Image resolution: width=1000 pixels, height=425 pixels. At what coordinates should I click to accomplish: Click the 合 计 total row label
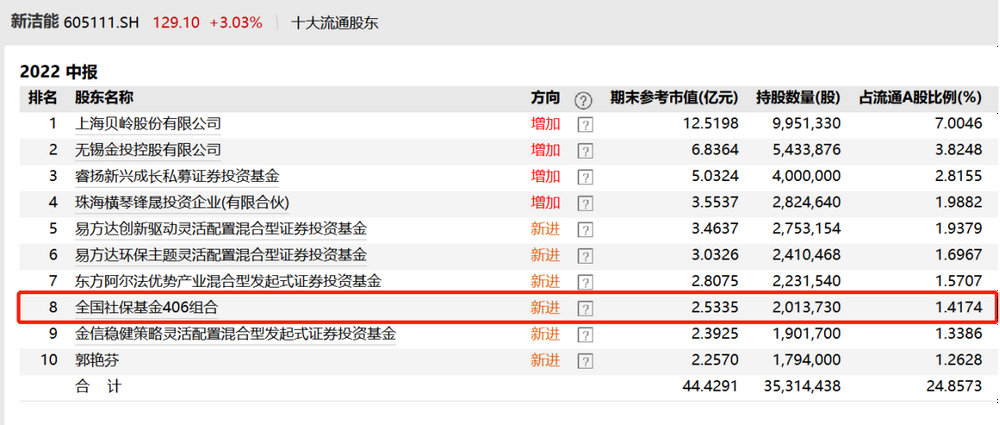click(98, 386)
